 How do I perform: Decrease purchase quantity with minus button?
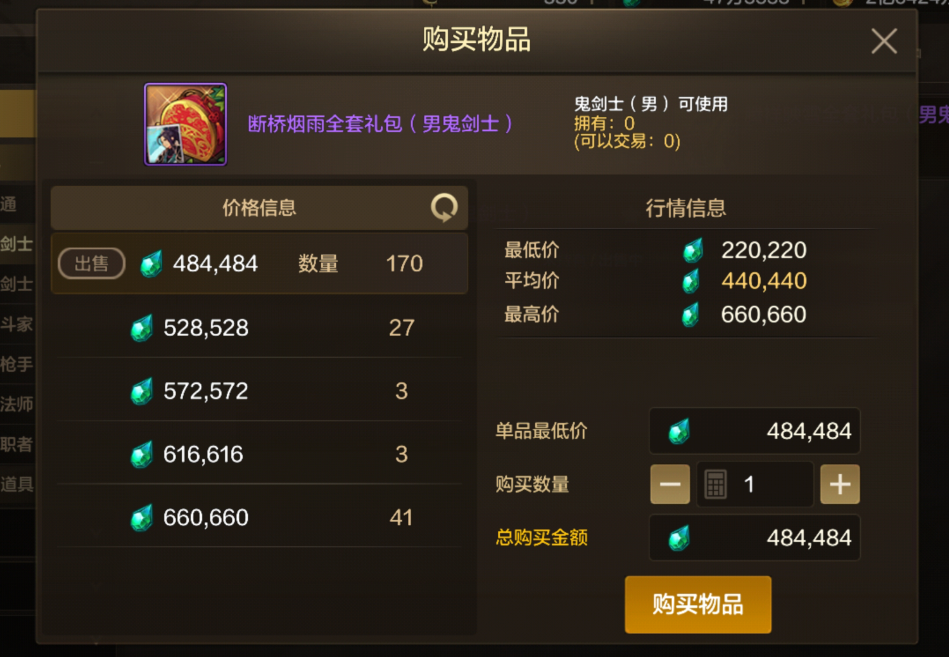tap(670, 484)
